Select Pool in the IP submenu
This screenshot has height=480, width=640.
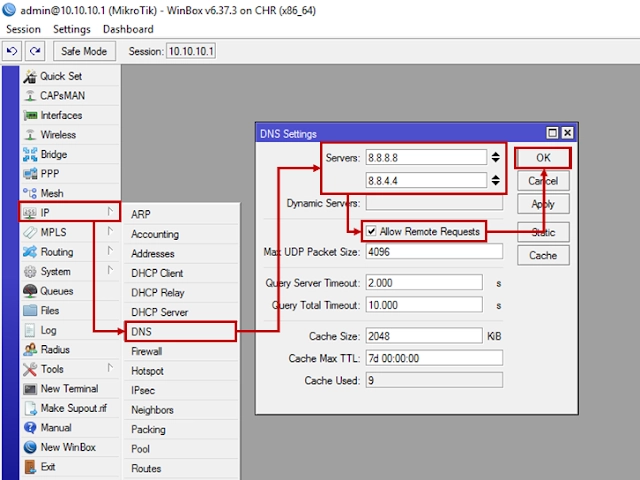(x=182, y=449)
